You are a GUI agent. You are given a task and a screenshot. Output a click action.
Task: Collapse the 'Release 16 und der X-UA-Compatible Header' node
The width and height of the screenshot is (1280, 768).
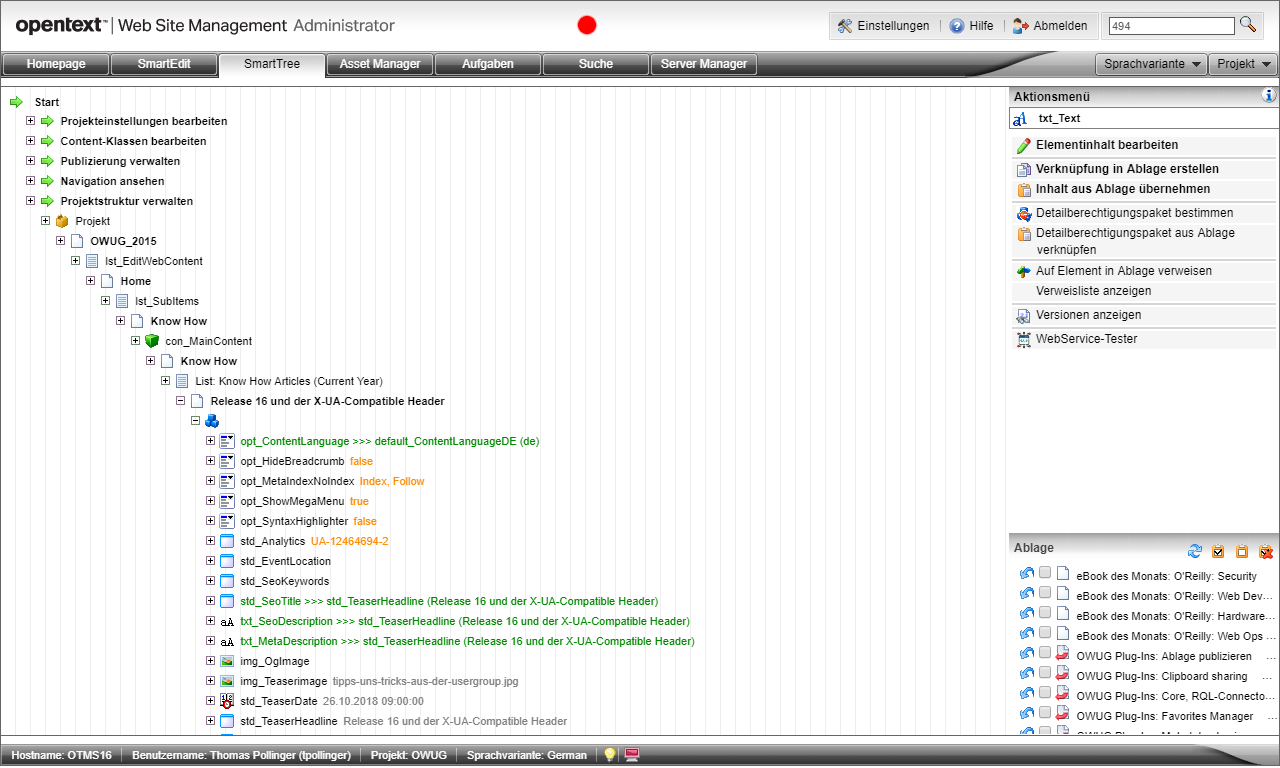click(181, 401)
